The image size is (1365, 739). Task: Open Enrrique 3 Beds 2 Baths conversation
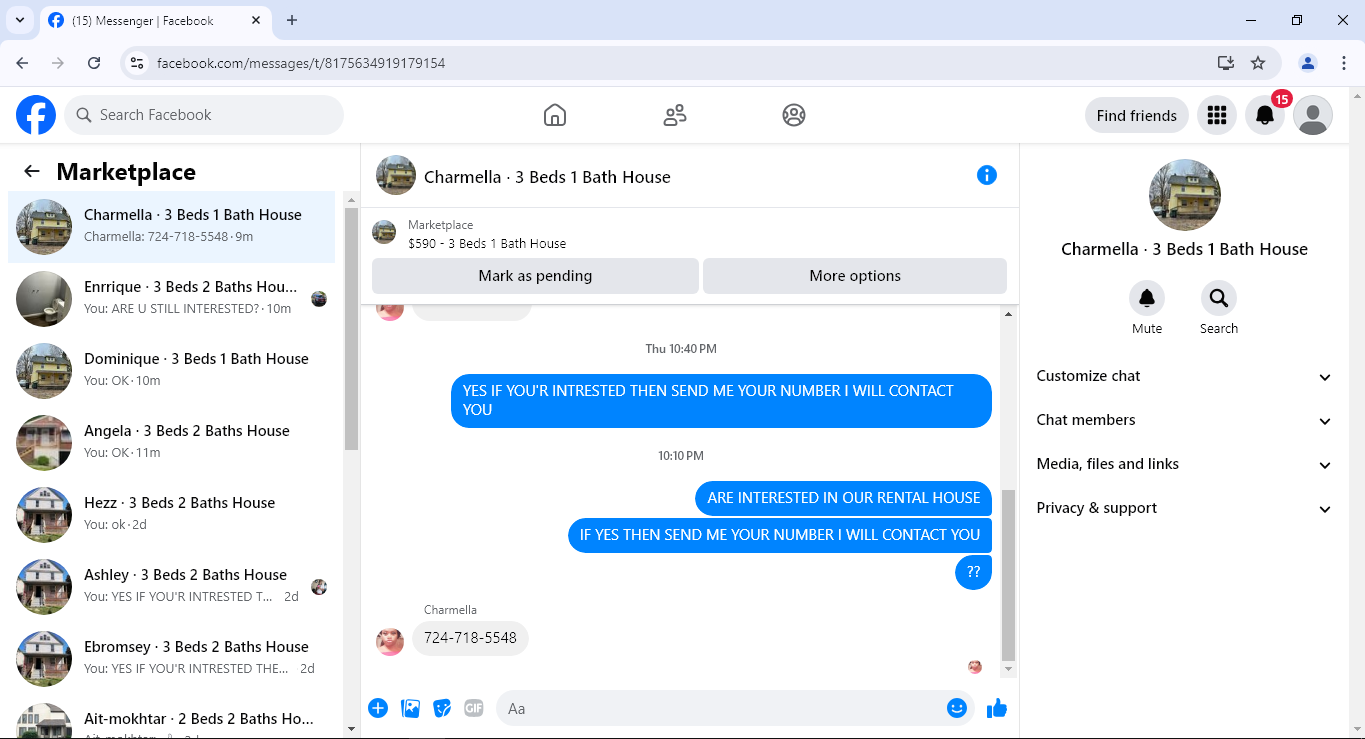pos(172,299)
